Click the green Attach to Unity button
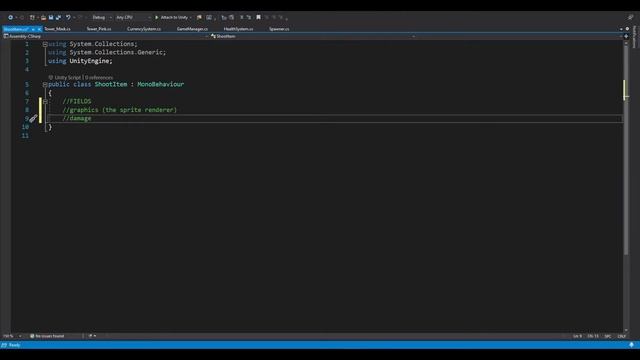The width and height of the screenshot is (640, 360). pyautogui.click(x=171, y=18)
